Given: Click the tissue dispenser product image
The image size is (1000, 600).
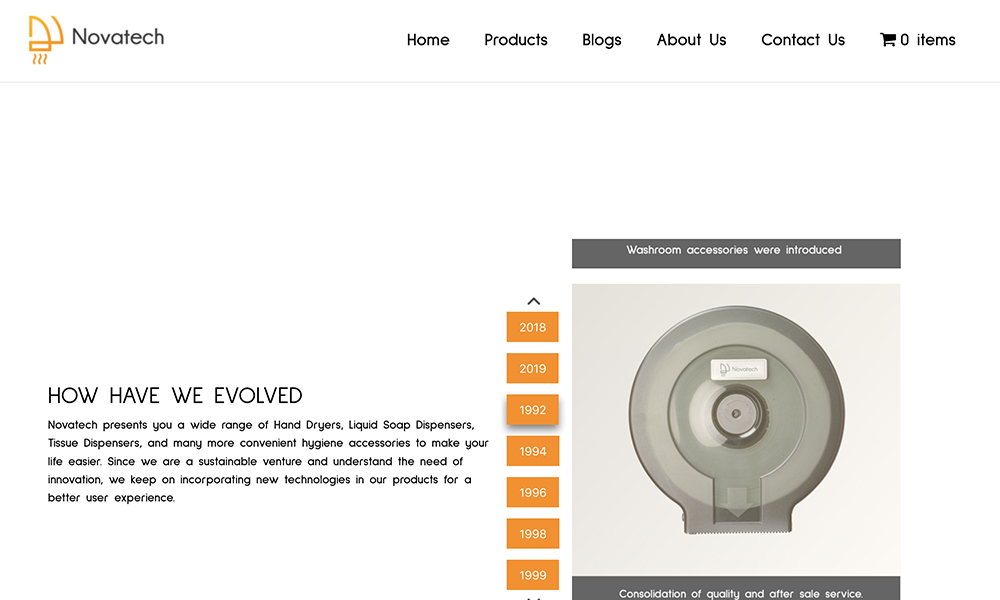Looking at the screenshot, I should click(x=736, y=430).
